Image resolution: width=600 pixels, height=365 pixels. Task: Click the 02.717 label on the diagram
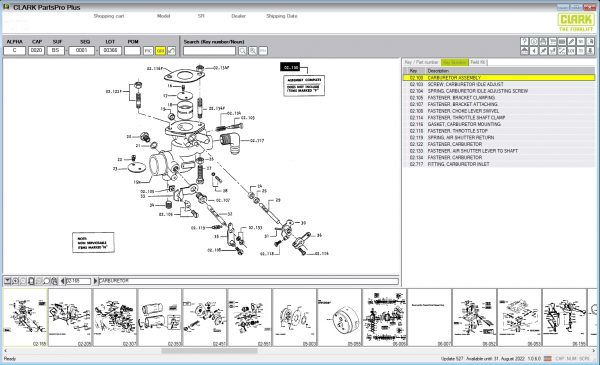pos(257,141)
